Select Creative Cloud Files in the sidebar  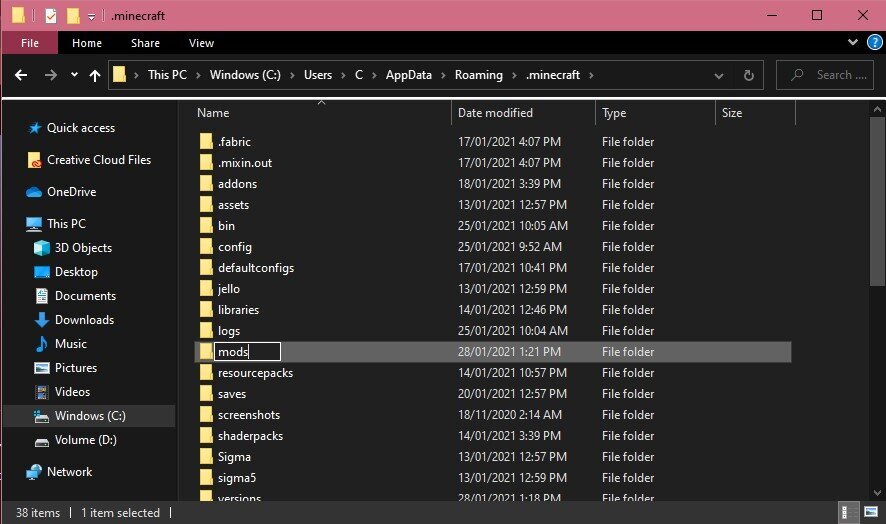click(99, 160)
